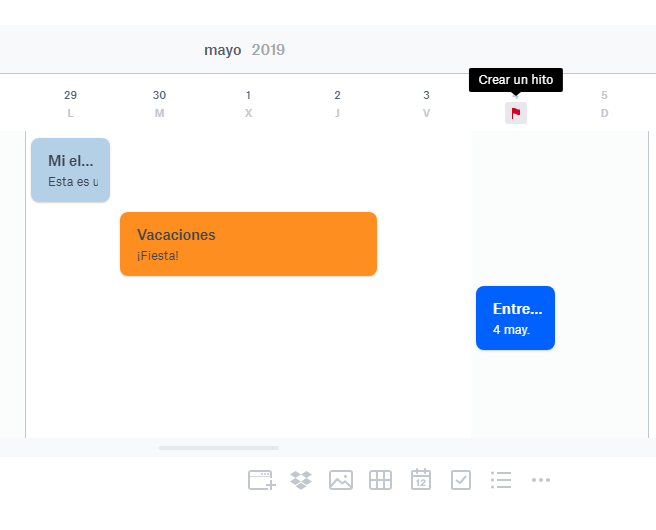Insert an image using picture icon
The image size is (656, 530).
point(341,480)
